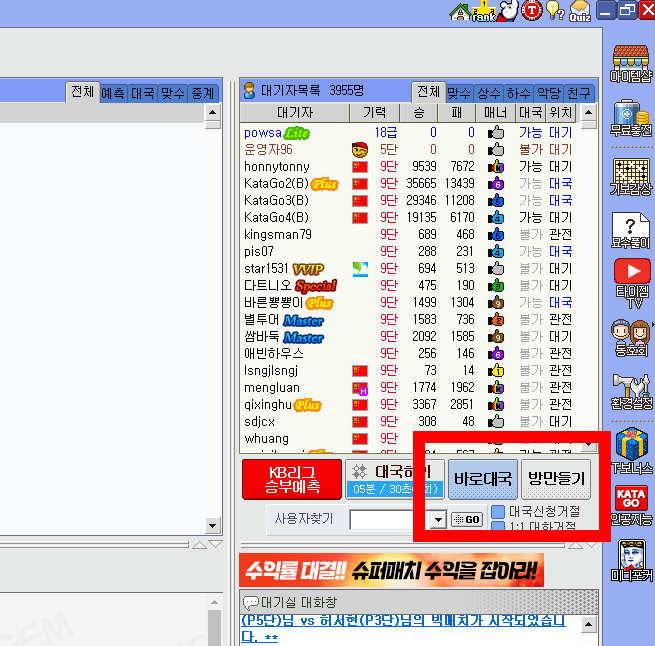
Task: Select user sdjcx in waiting list
Action: pos(408,422)
